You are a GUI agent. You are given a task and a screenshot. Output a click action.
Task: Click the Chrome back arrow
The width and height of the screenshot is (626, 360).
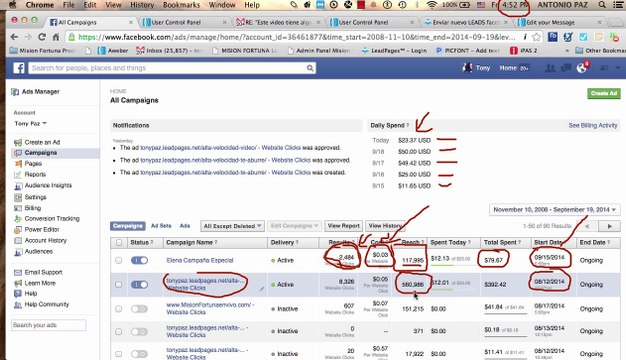[14, 37]
